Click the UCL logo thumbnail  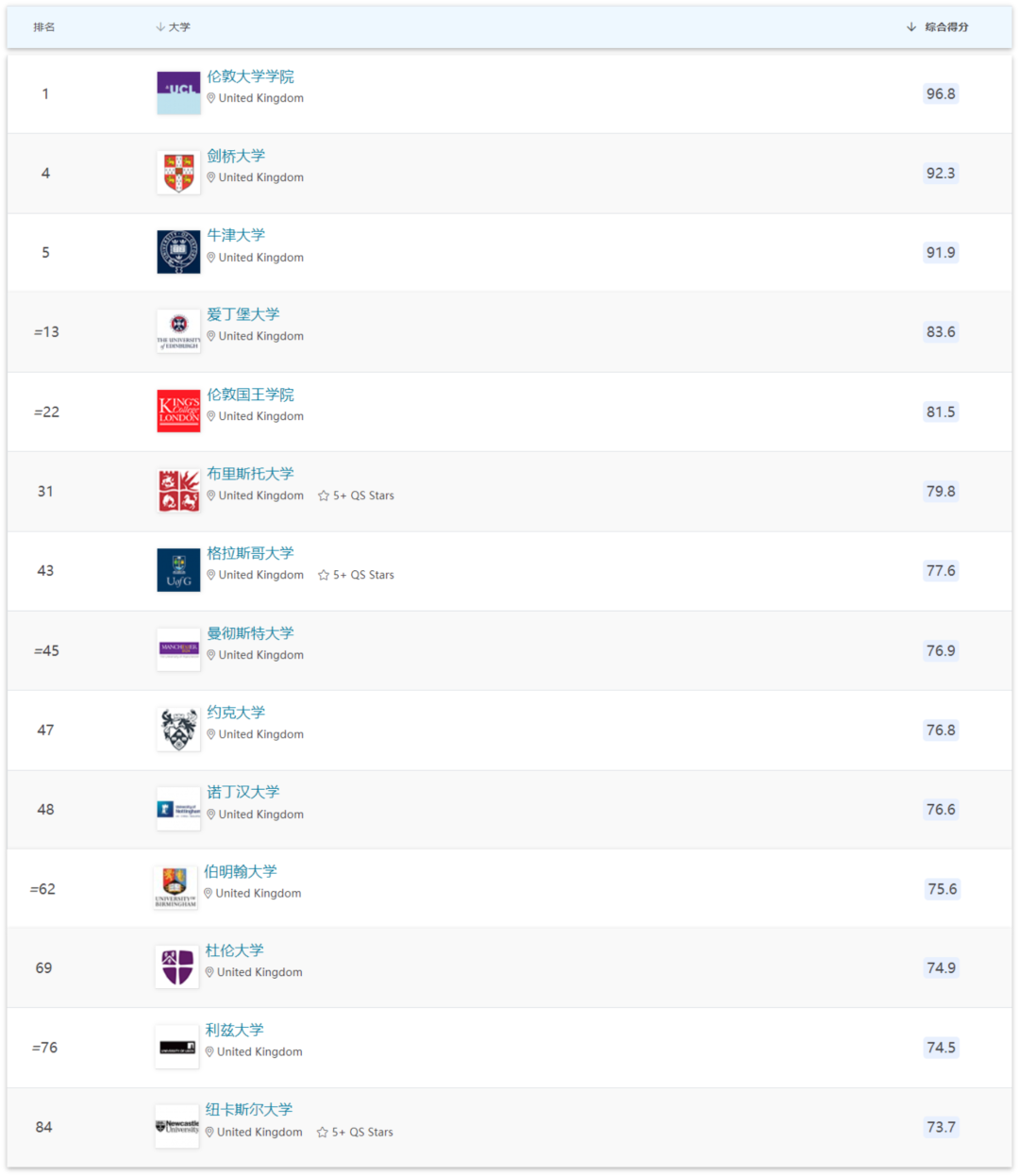click(178, 93)
